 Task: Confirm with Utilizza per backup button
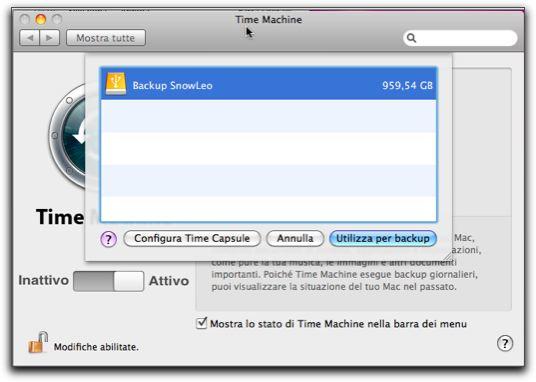[x=383, y=238]
